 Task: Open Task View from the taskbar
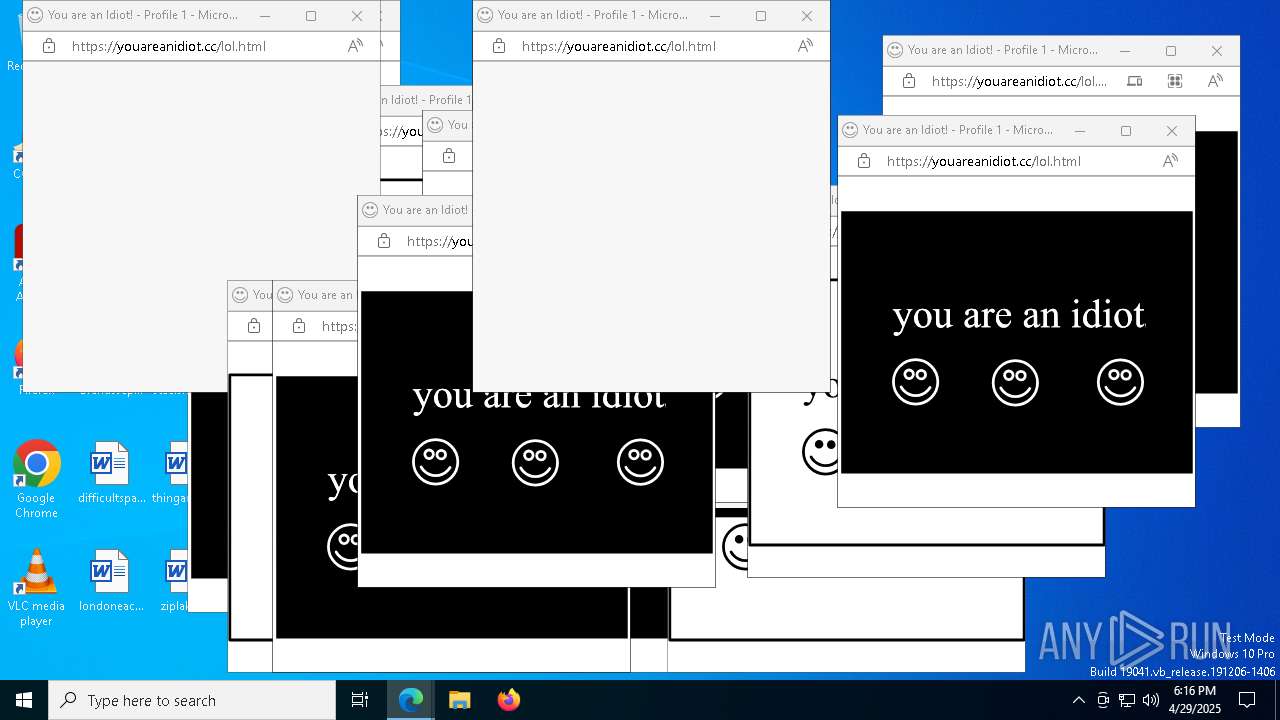pyautogui.click(x=360, y=700)
